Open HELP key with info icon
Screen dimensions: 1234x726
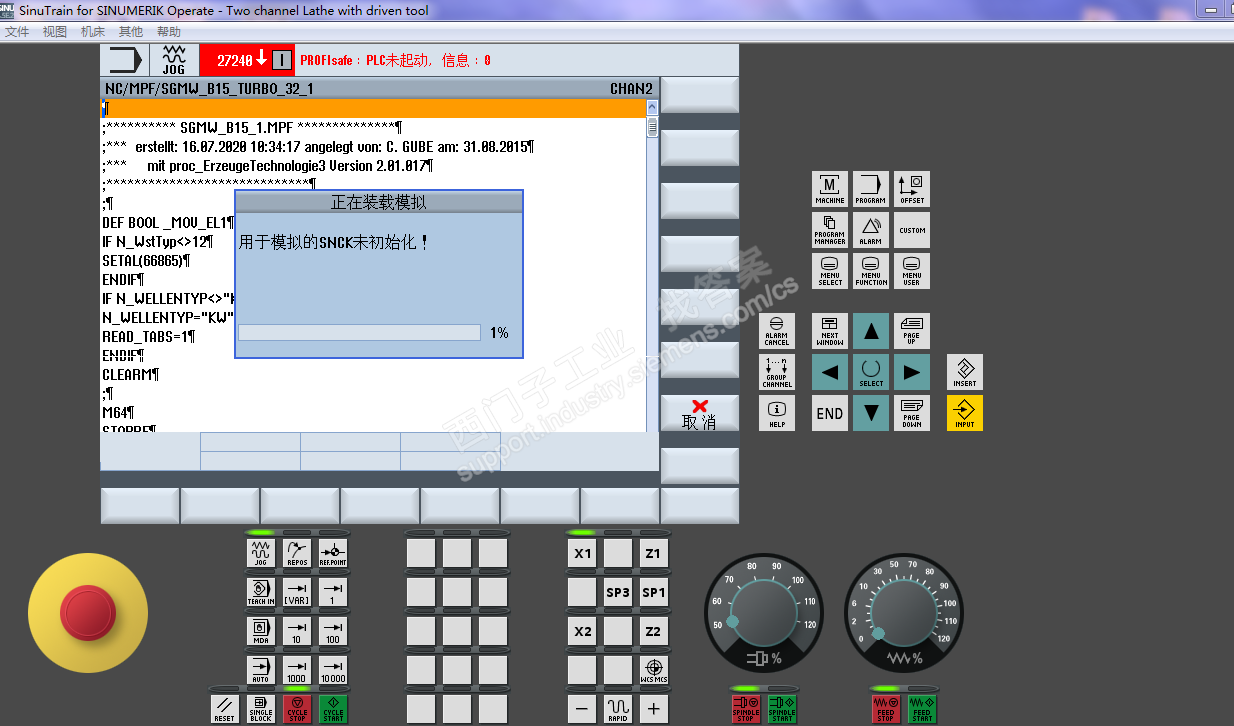pos(777,413)
